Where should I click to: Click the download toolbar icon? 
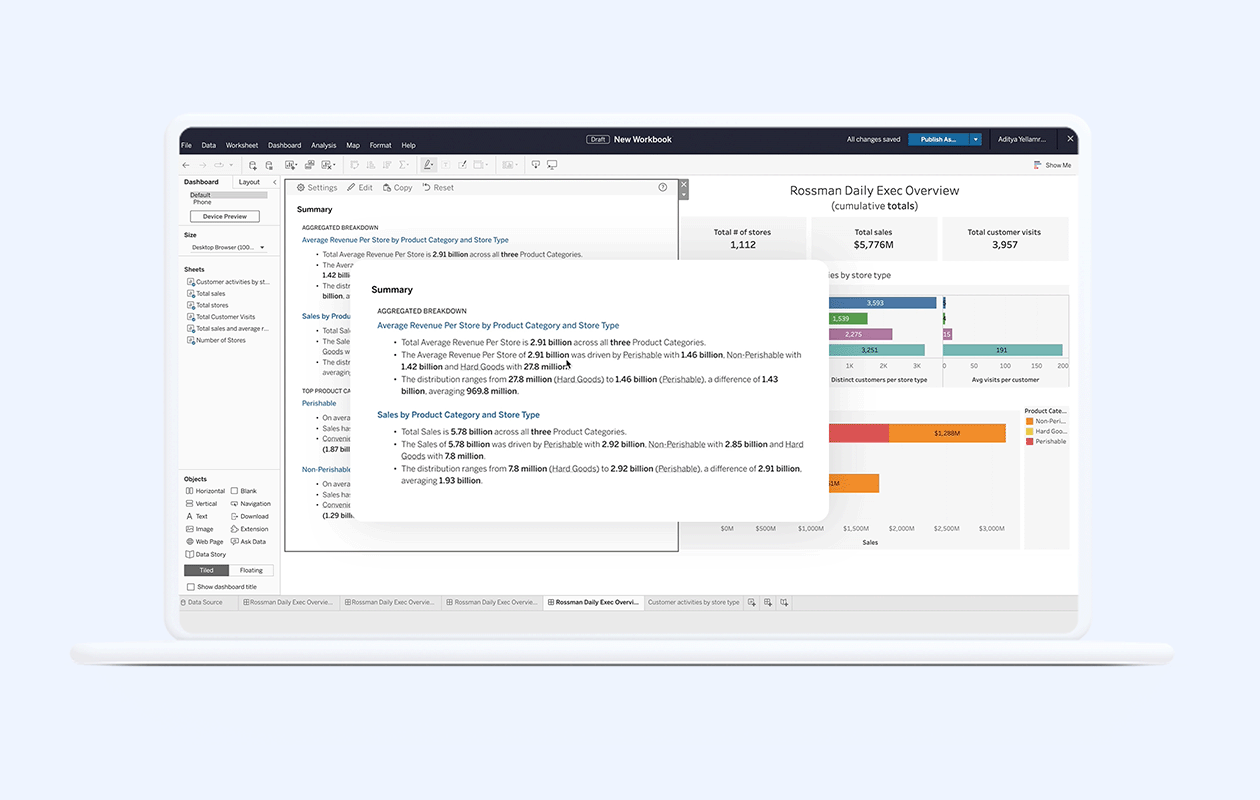pos(535,165)
